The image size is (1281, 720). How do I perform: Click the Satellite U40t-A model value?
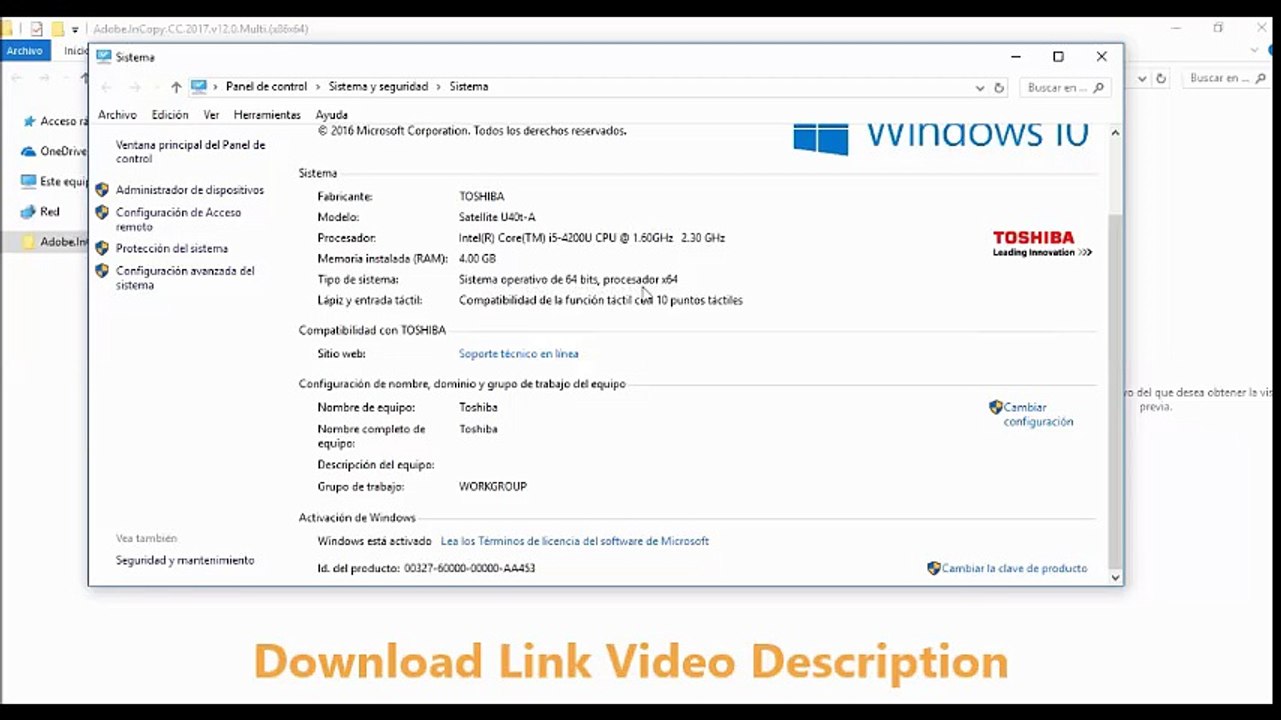click(x=497, y=217)
